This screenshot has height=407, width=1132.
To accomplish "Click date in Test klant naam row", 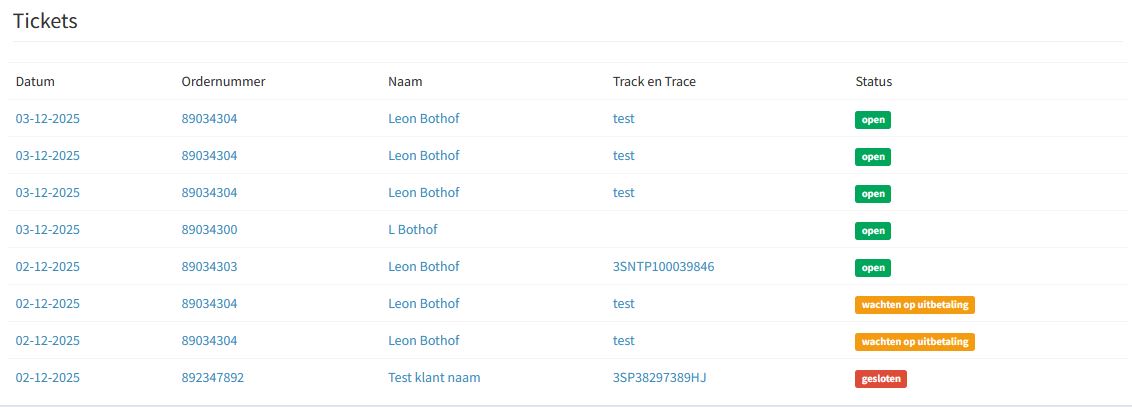I will coord(47,378).
